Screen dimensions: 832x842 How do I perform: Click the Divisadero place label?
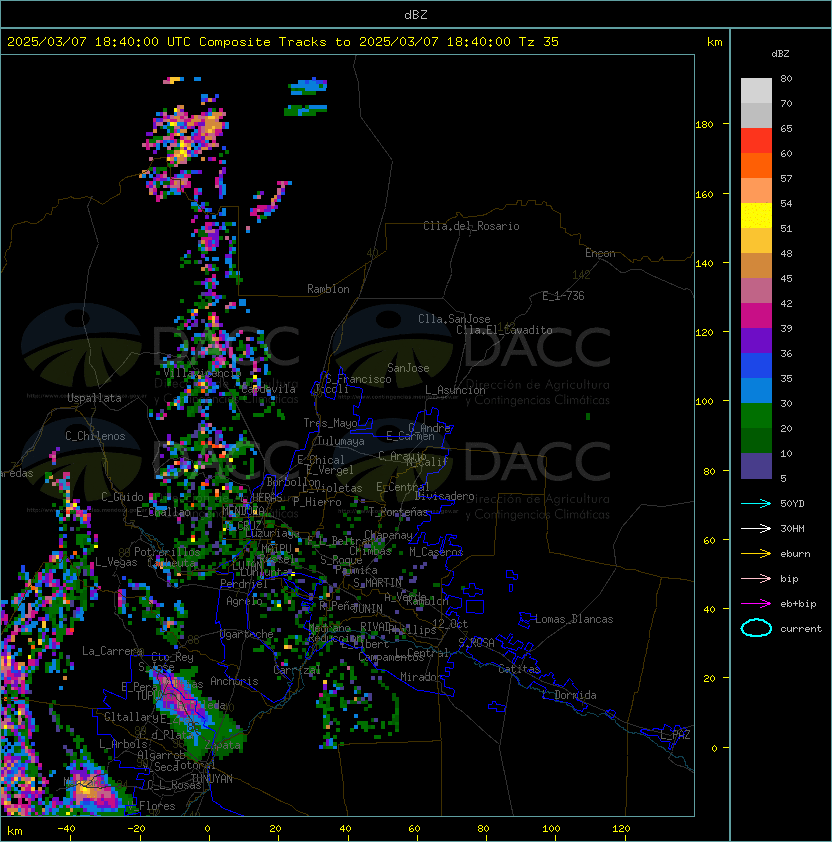pos(444,496)
